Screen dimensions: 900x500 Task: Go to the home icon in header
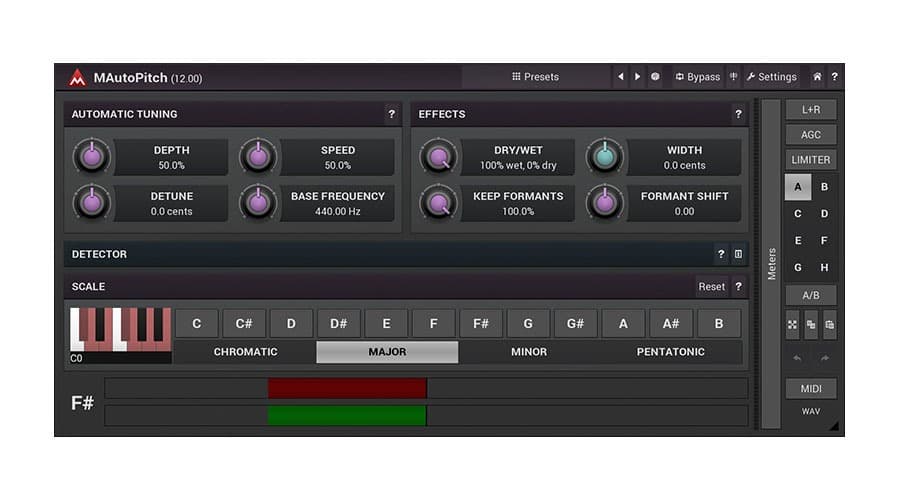click(817, 76)
